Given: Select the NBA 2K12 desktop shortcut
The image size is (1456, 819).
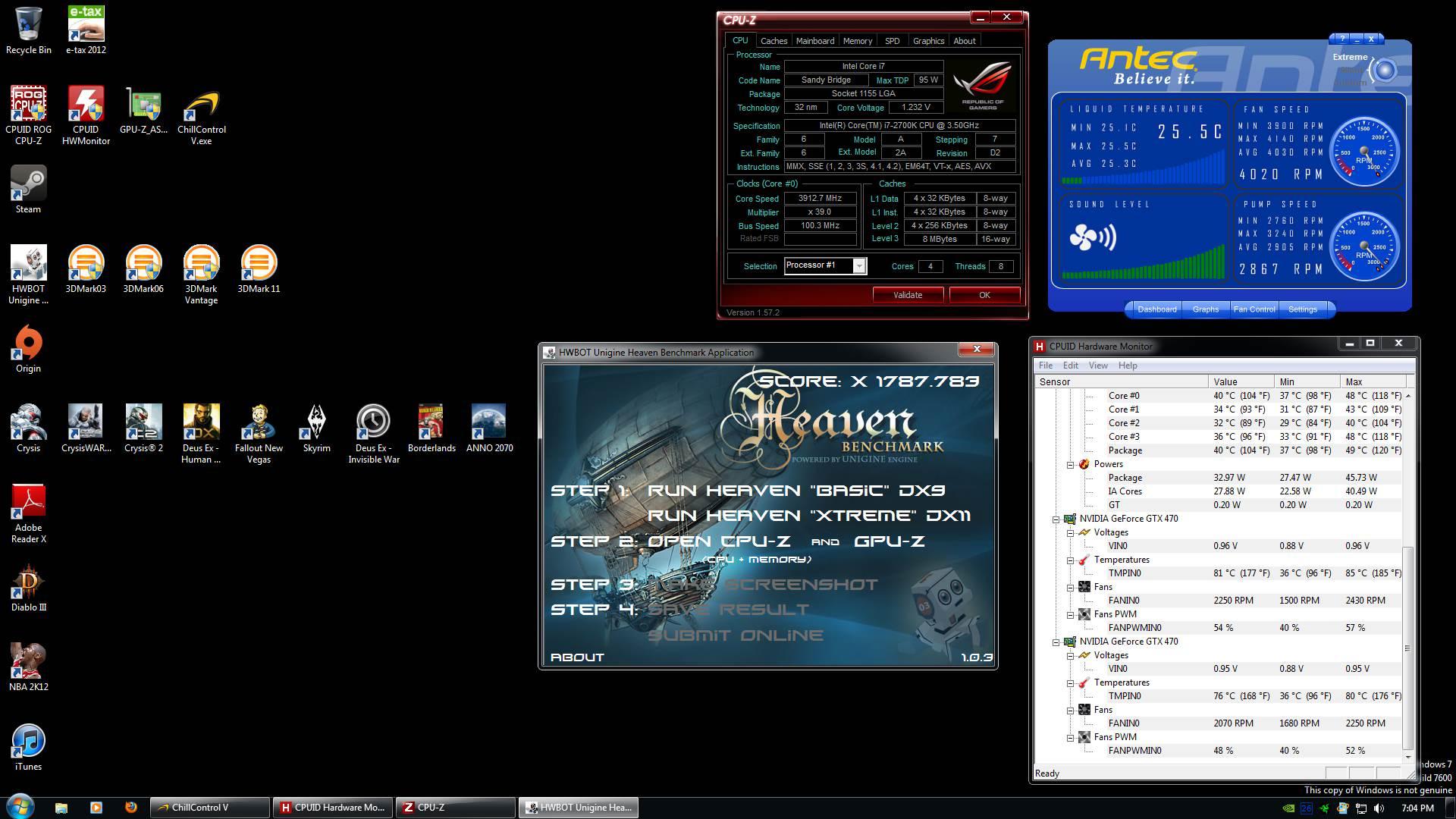Looking at the screenshot, I should click(x=28, y=667).
